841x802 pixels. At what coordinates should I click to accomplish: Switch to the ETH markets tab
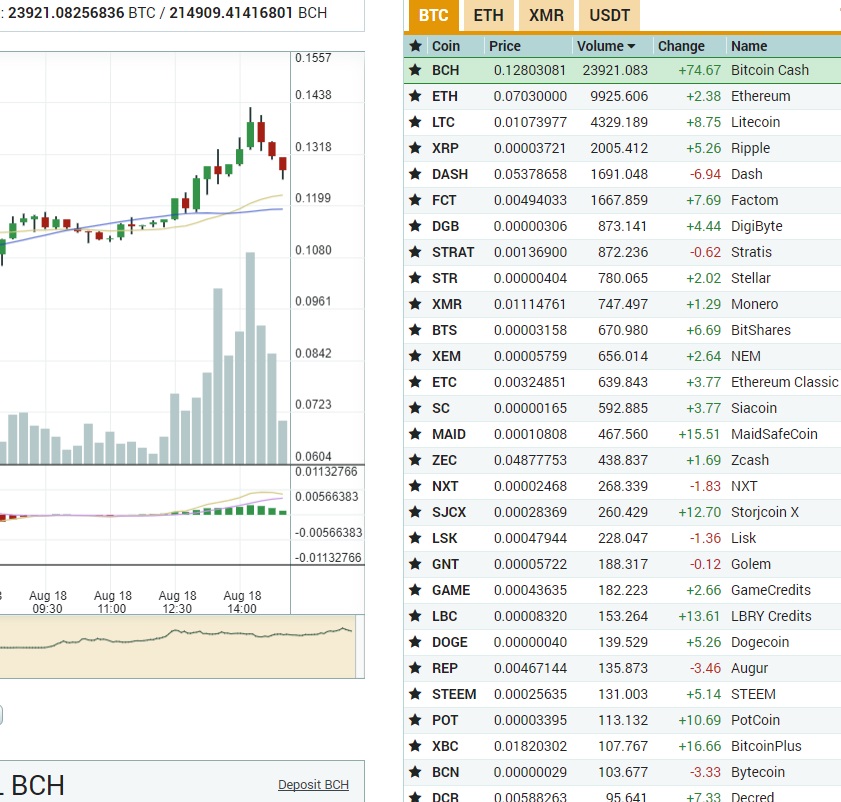488,16
